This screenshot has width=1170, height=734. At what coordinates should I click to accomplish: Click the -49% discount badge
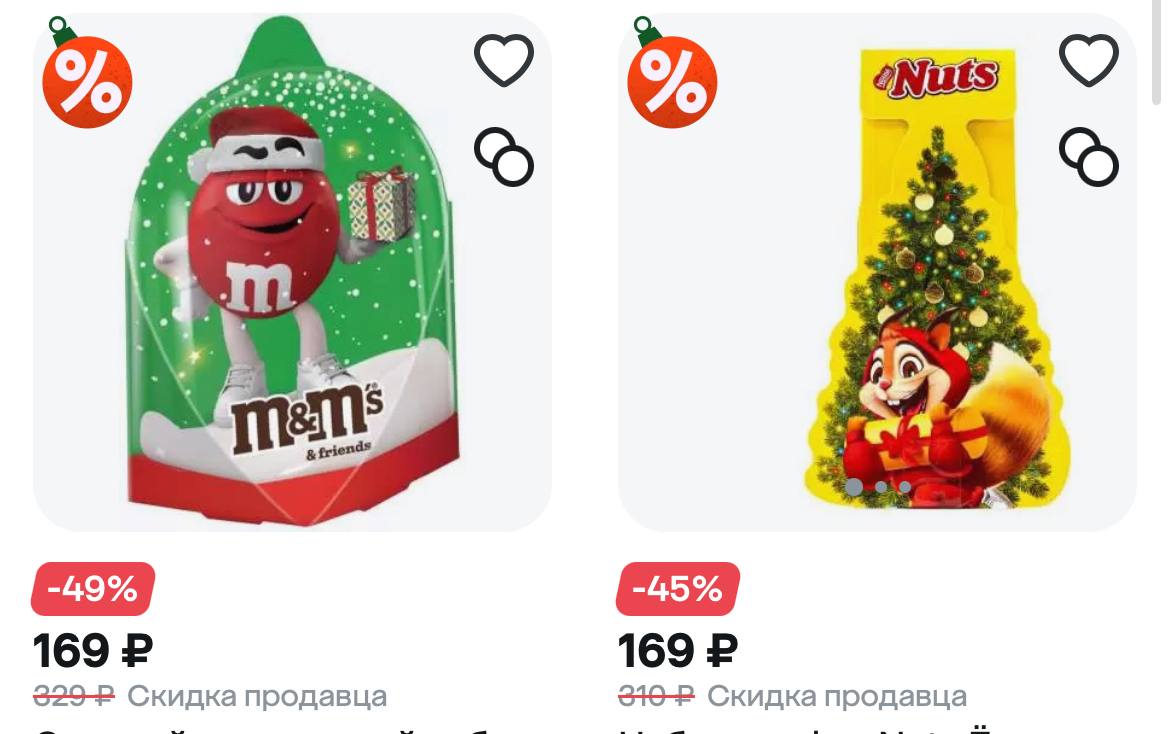tap(93, 589)
